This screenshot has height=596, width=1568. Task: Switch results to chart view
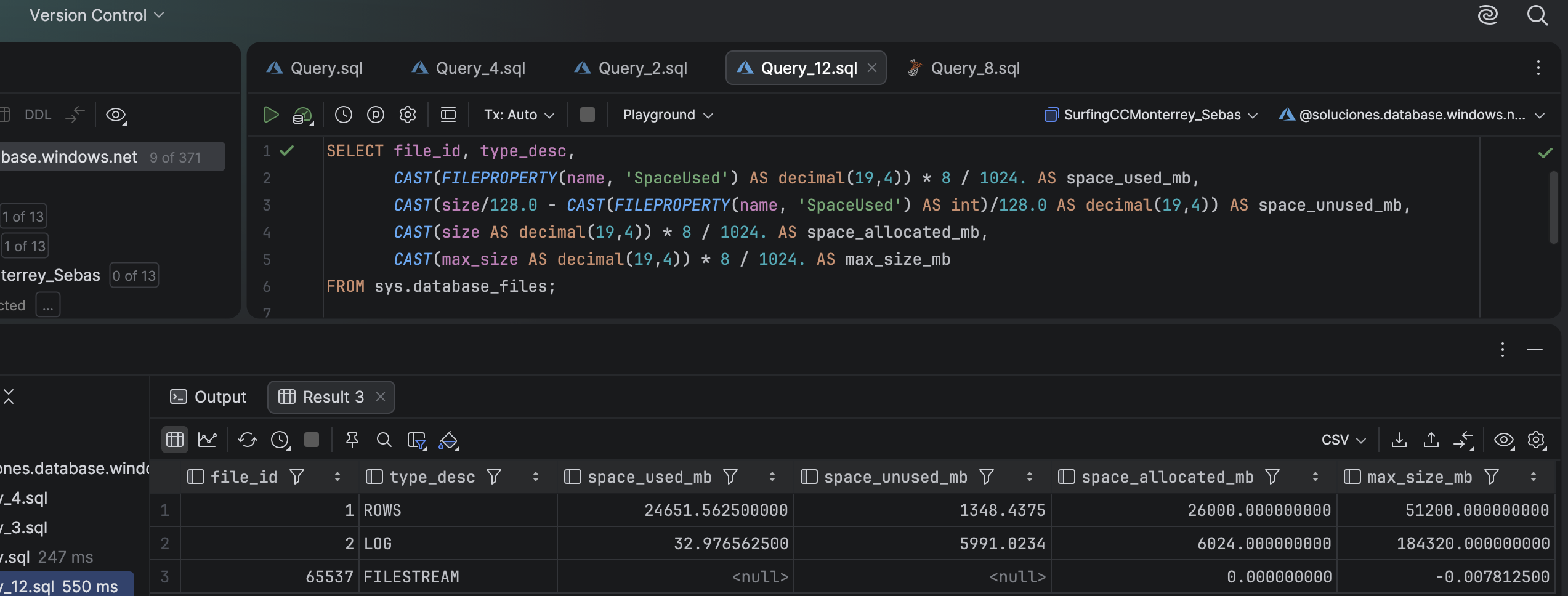[x=207, y=440]
